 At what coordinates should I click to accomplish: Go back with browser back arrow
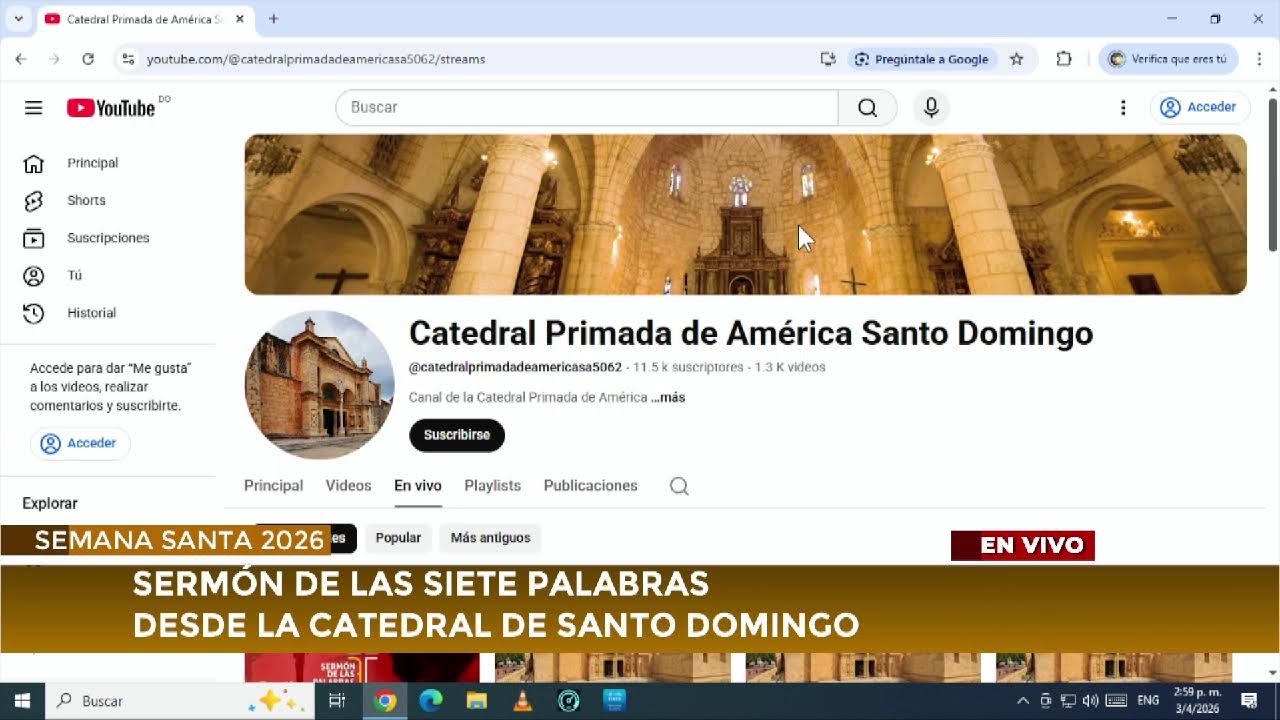click(21, 59)
